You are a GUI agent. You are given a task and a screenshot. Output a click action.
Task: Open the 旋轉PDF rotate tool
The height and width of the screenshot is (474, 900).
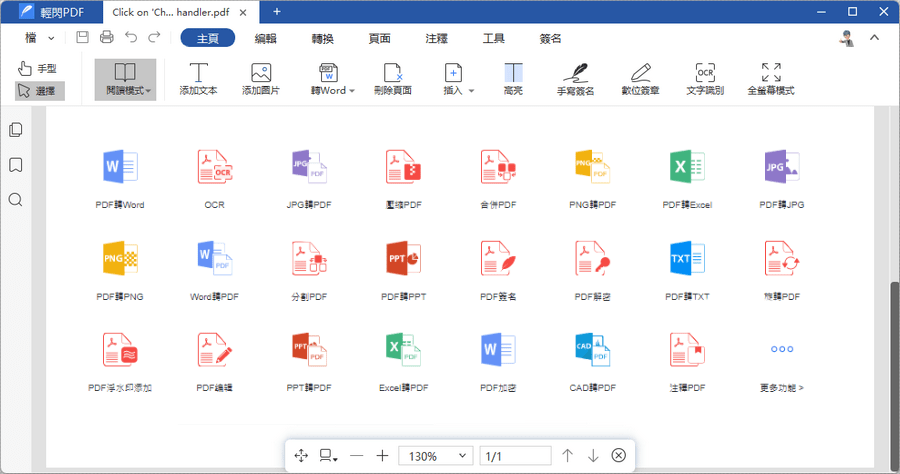point(782,270)
